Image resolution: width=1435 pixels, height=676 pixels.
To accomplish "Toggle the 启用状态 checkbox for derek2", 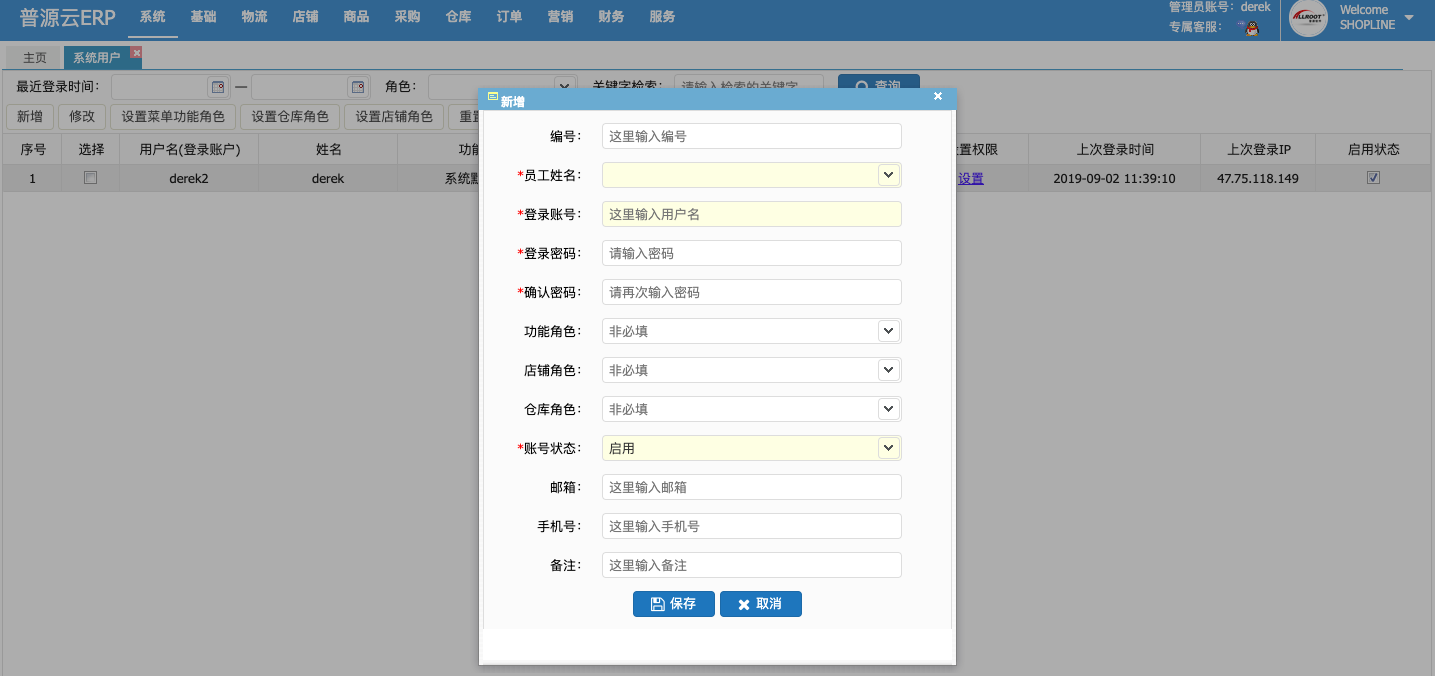I will pyautogui.click(x=1373, y=178).
